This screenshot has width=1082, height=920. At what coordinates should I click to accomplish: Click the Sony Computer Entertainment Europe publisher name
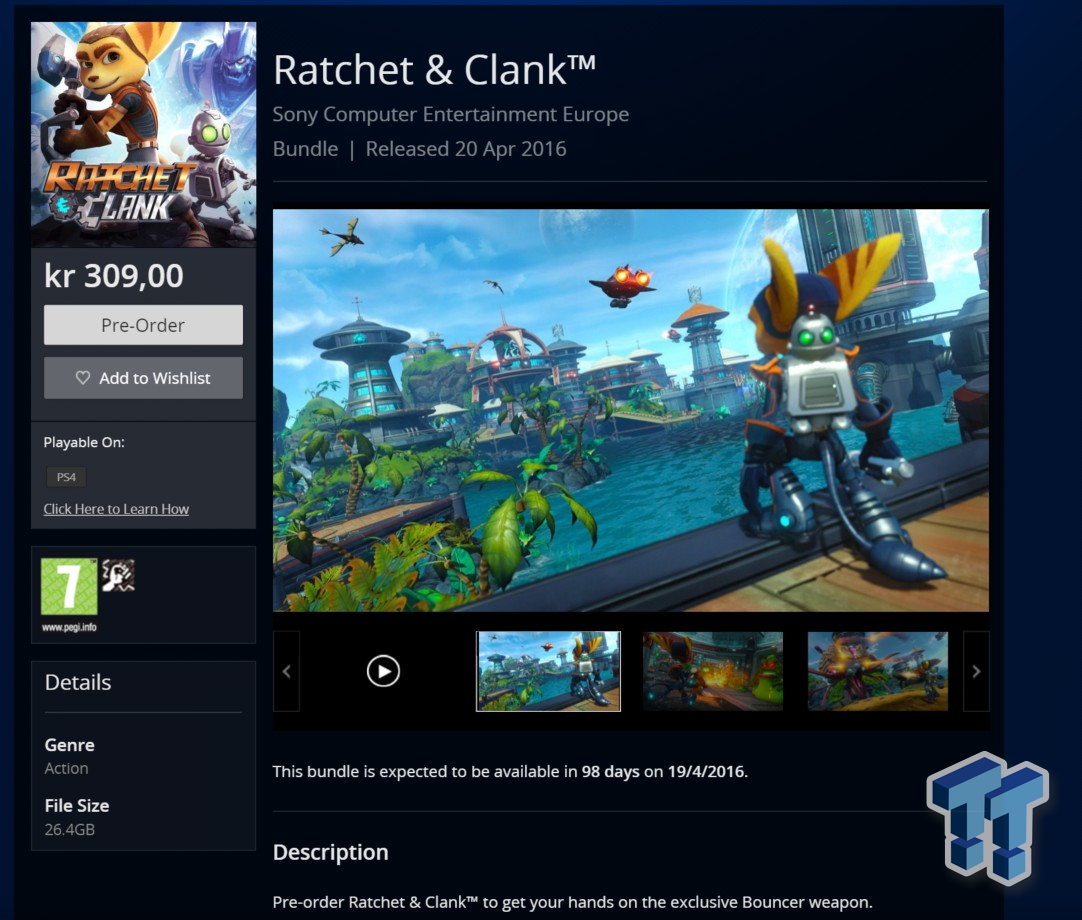coord(451,114)
